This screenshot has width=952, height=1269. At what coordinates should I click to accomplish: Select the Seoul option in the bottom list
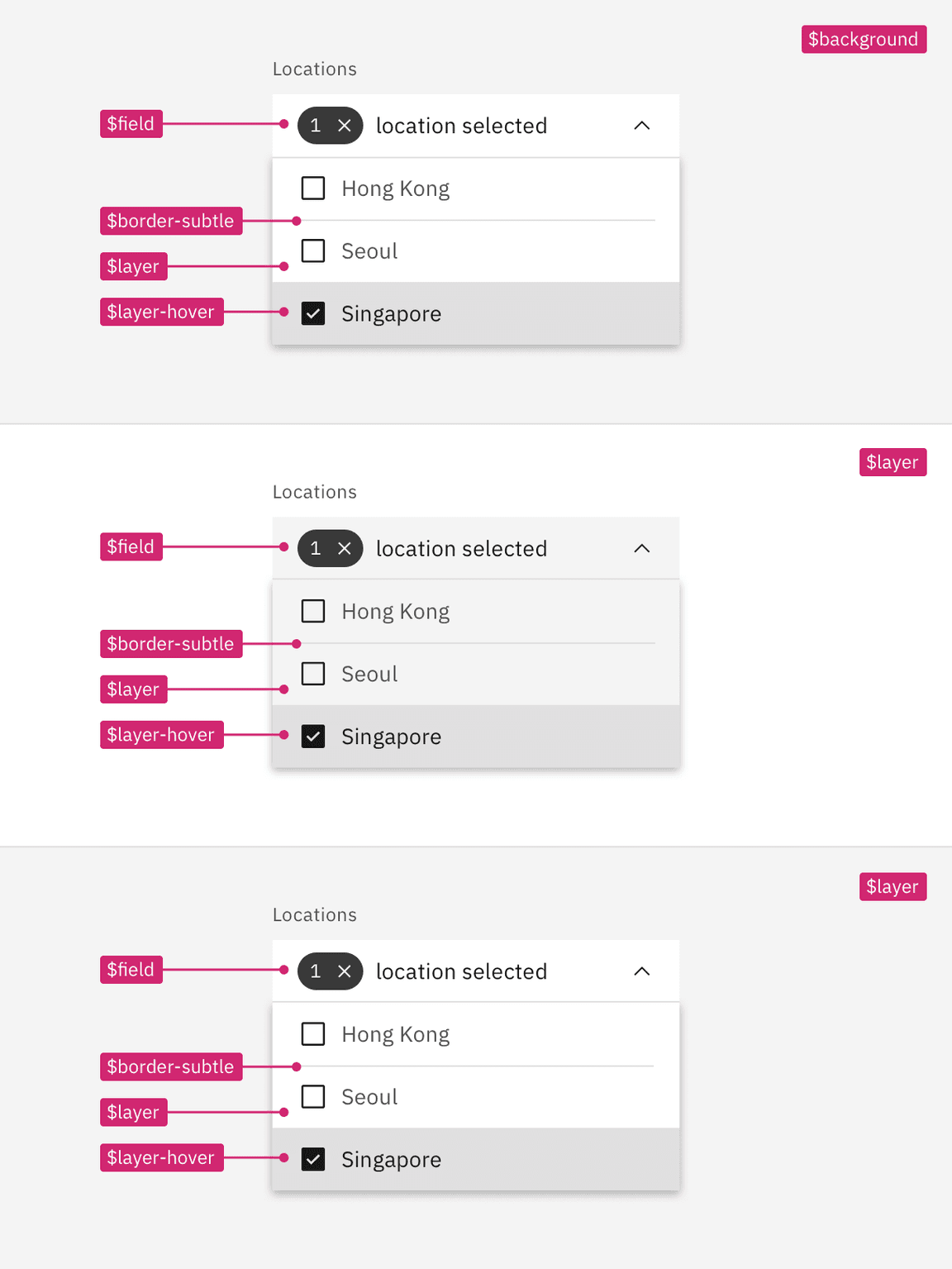click(x=369, y=1096)
